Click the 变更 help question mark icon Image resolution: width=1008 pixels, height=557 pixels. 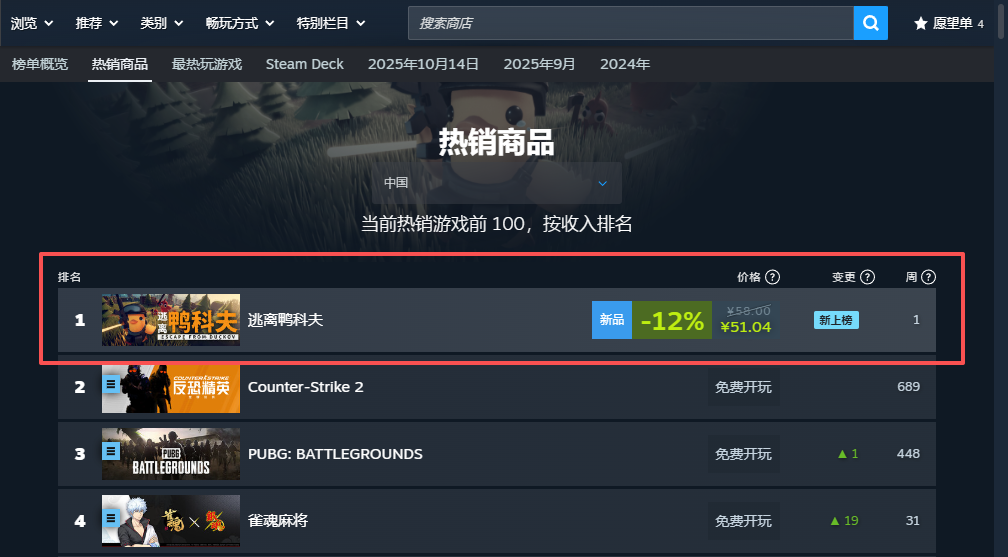(867, 277)
